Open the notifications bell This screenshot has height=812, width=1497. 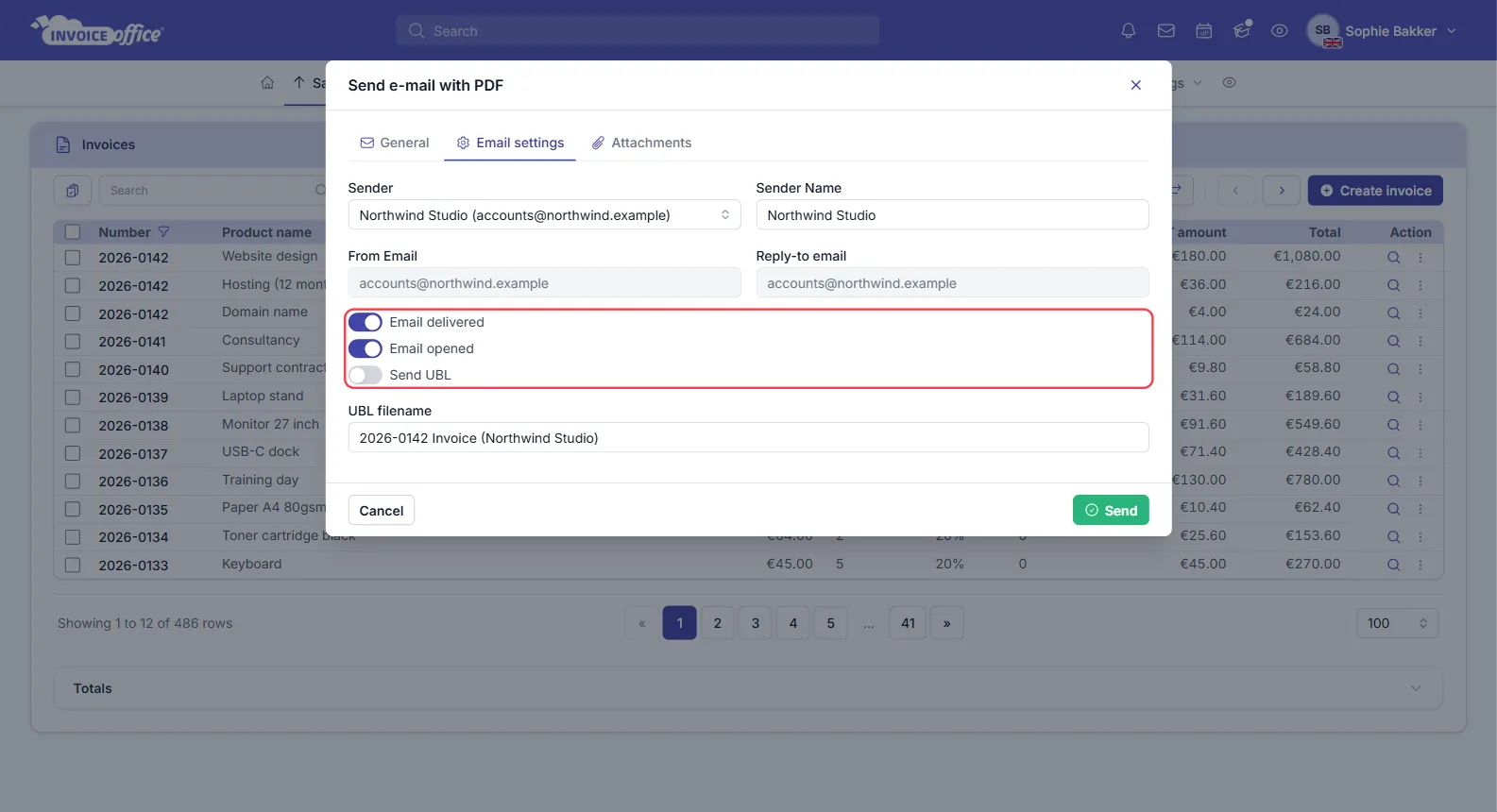[x=1128, y=31]
